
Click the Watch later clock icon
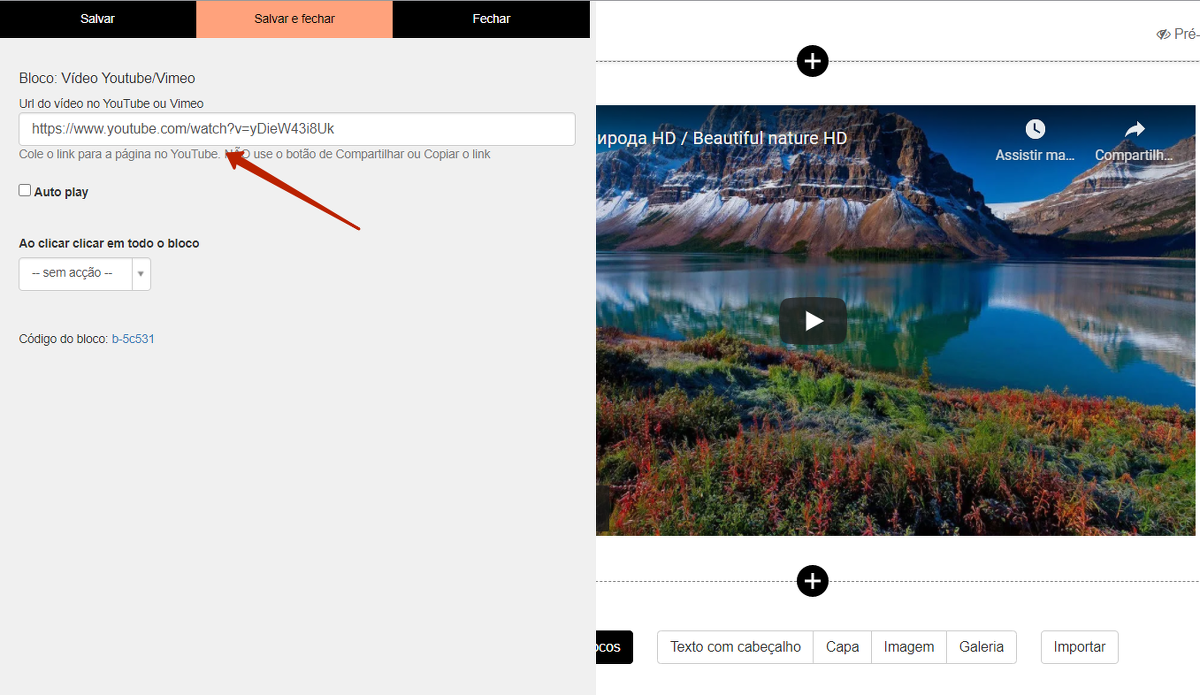(1035, 129)
